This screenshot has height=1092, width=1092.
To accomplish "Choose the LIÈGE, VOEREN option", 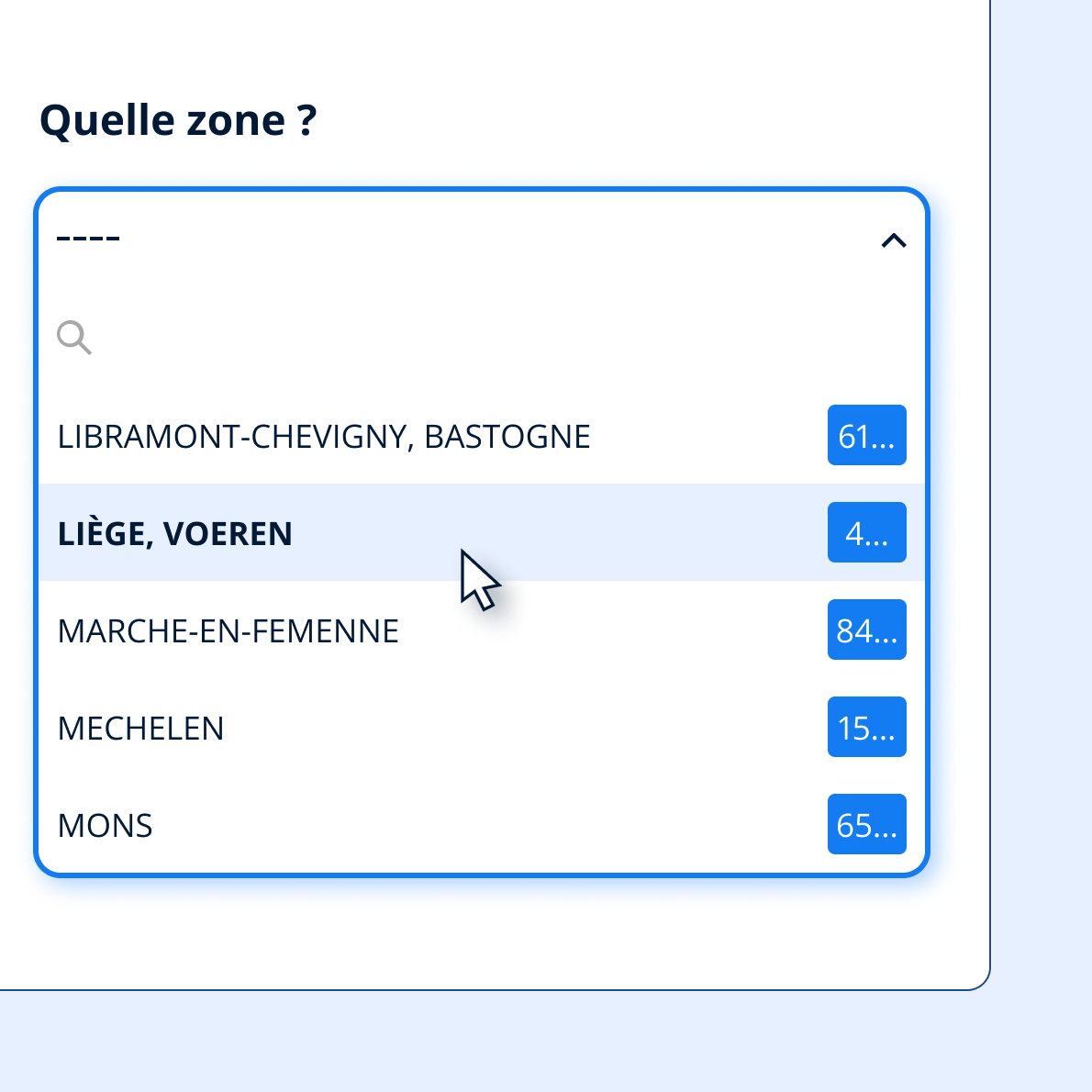I will click(175, 533).
